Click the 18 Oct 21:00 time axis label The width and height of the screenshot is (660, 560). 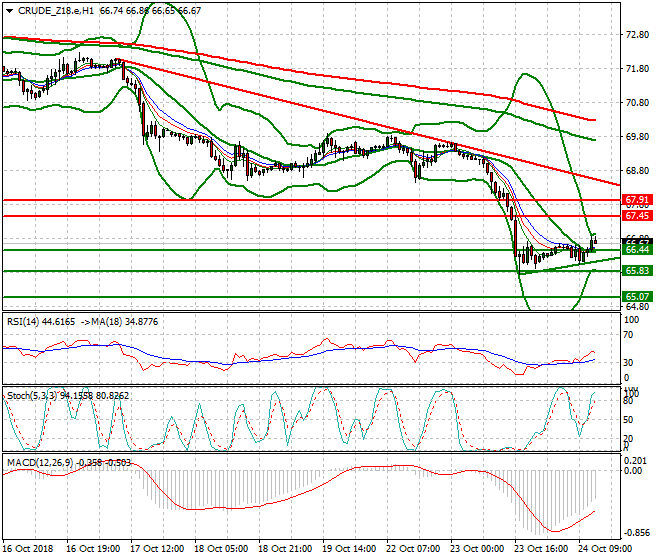[x=285, y=549]
